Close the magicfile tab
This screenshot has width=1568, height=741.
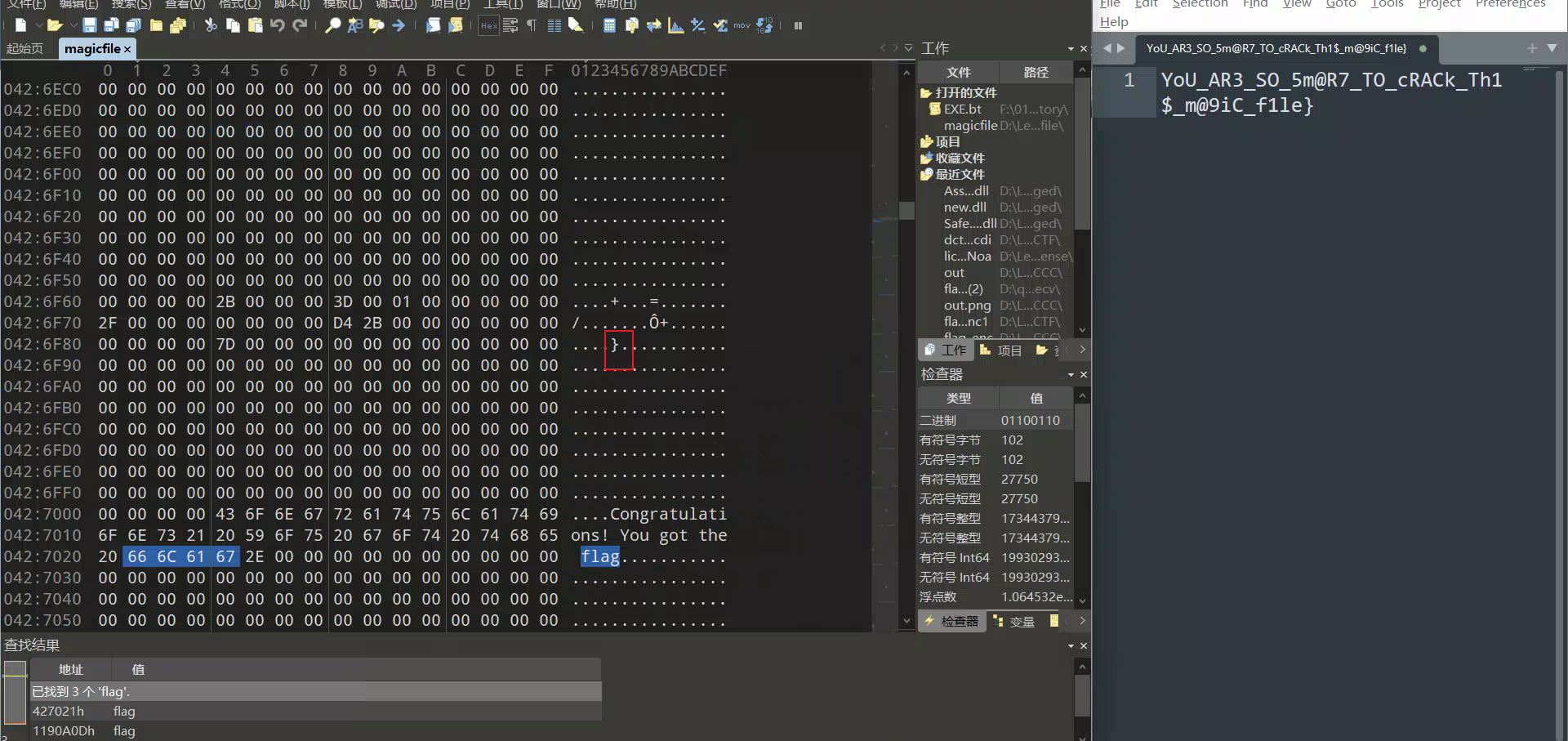(127, 49)
